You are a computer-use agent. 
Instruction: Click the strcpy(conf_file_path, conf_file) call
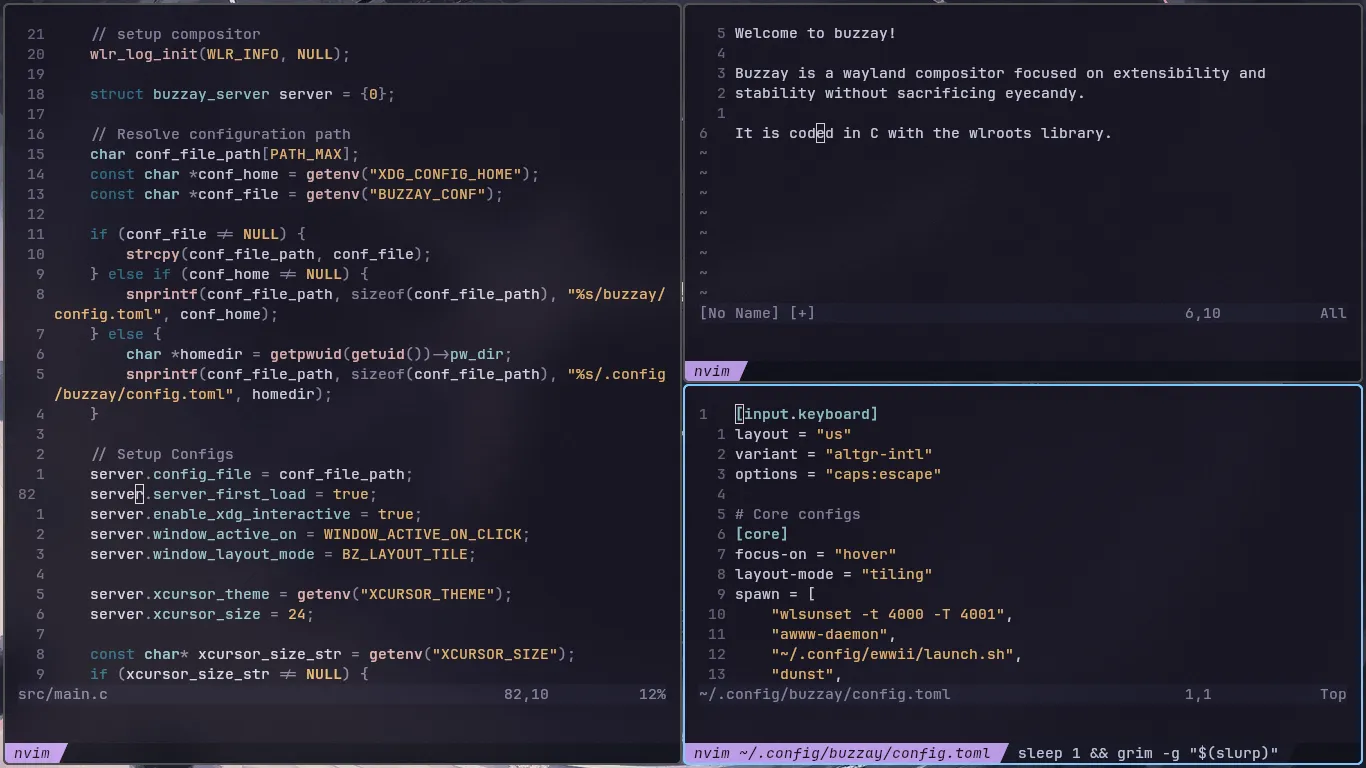278,254
